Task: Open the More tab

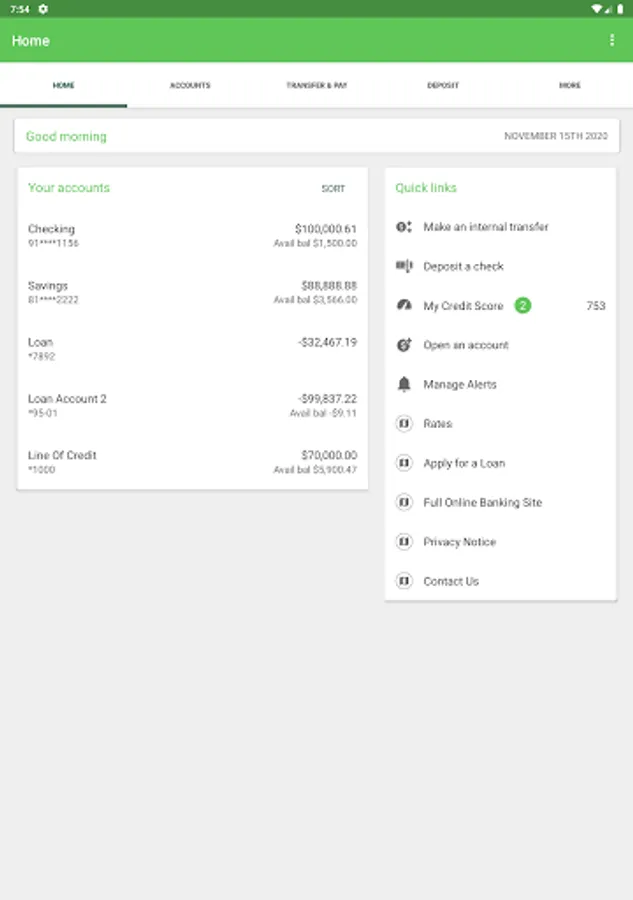Action: coord(570,85)
